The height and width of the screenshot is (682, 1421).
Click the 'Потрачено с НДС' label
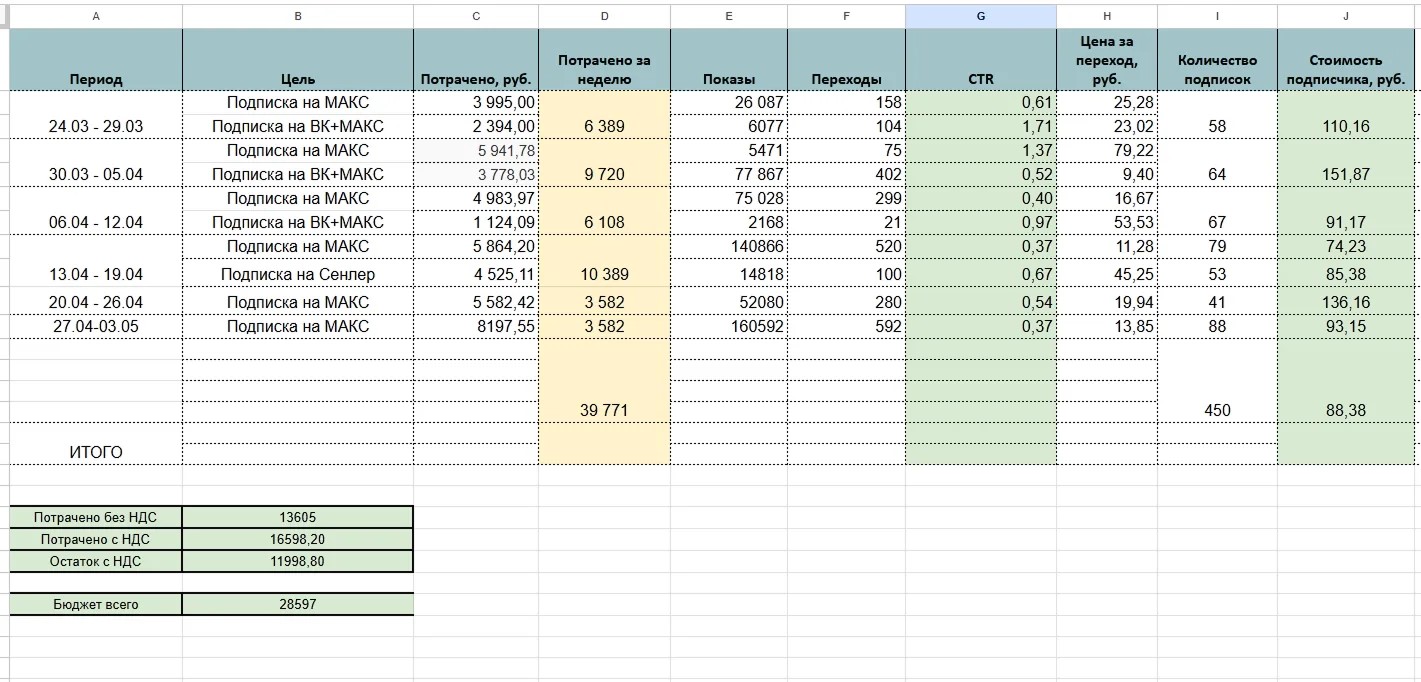(96, 539)
